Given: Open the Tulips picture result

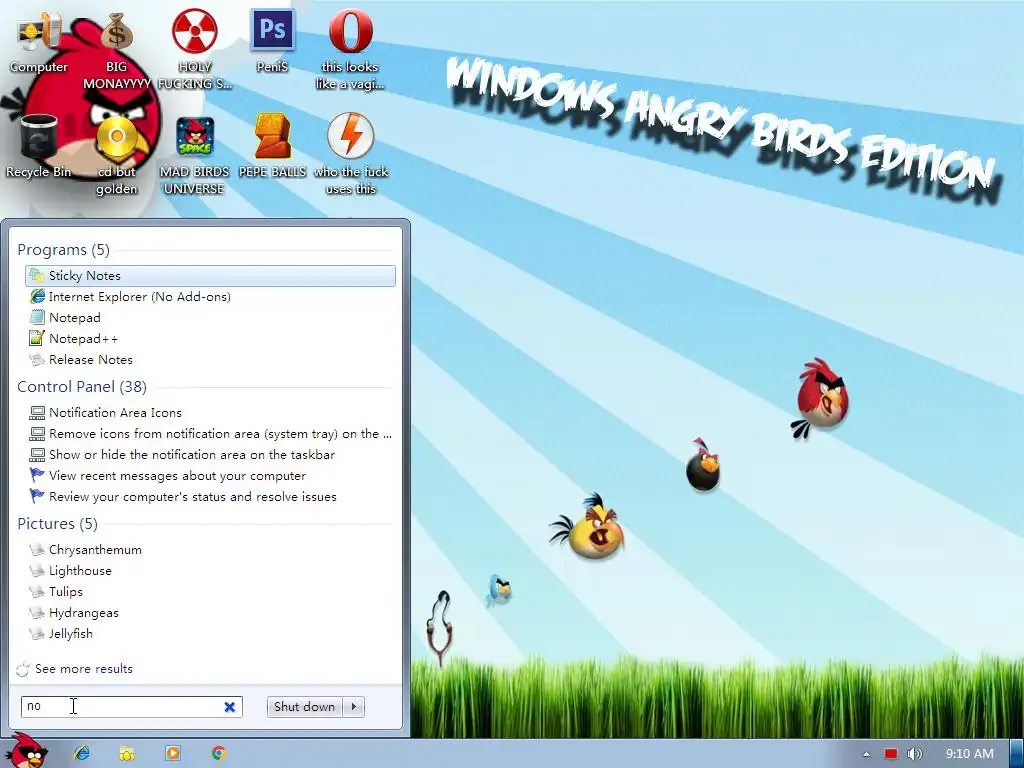Looking at the screenshot, I should (210, 592).
